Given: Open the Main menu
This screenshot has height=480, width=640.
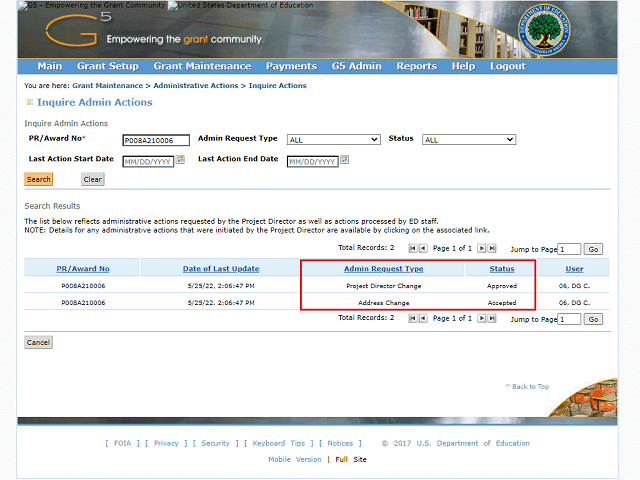Looking at the screenshot, I should [50, 66].
